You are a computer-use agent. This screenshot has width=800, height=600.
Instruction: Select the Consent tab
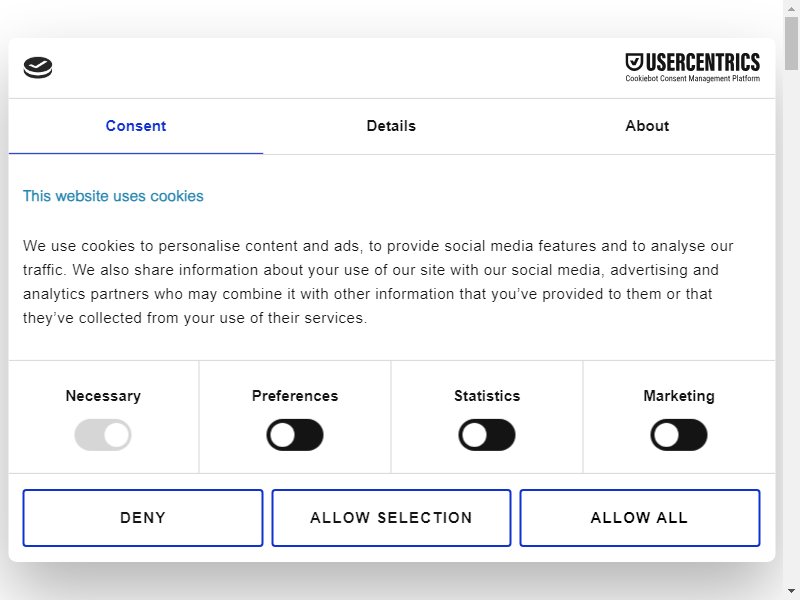click(136, 126)
